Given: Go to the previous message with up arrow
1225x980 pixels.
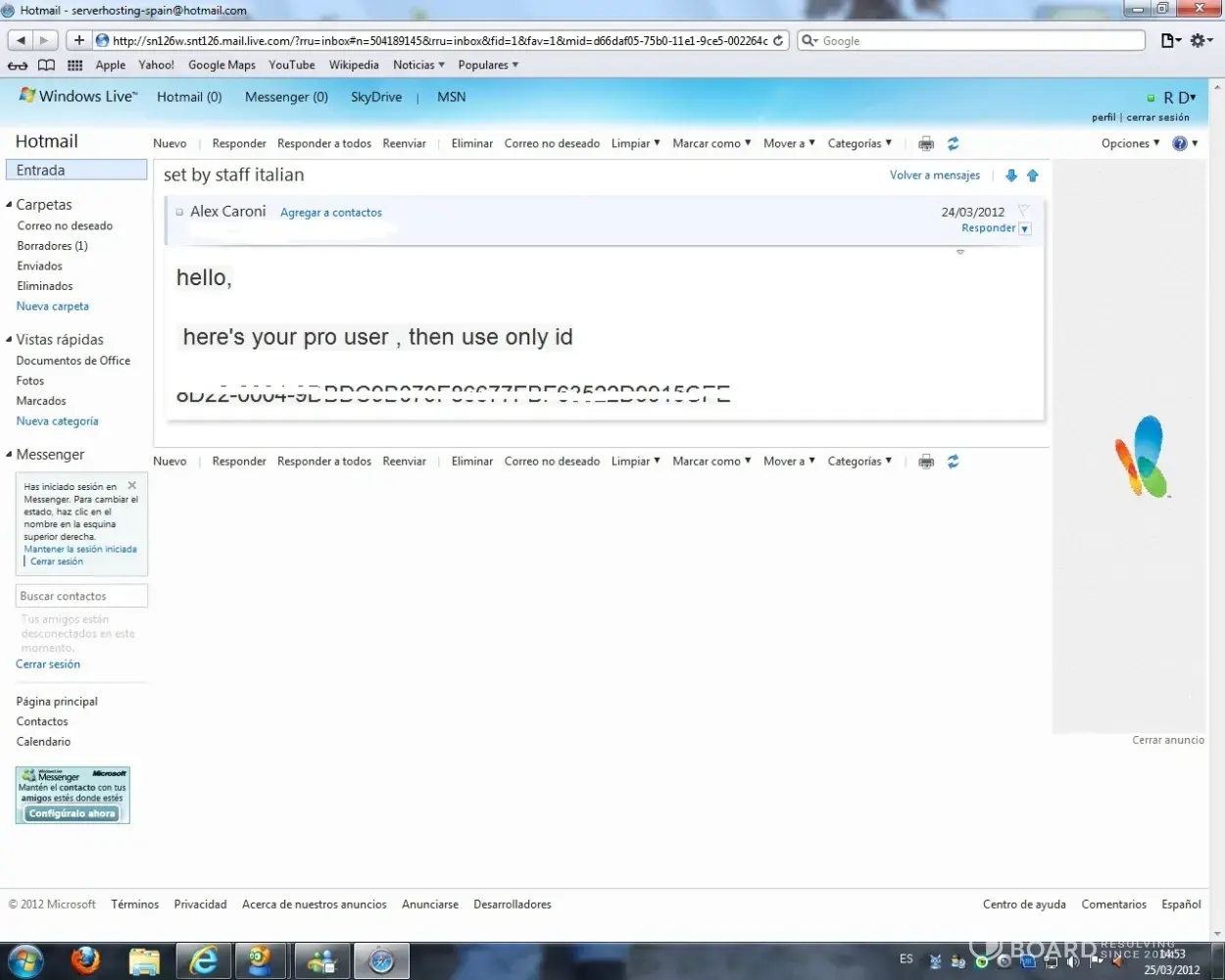Looking at the screenshot, I should tap(1032, 175).
